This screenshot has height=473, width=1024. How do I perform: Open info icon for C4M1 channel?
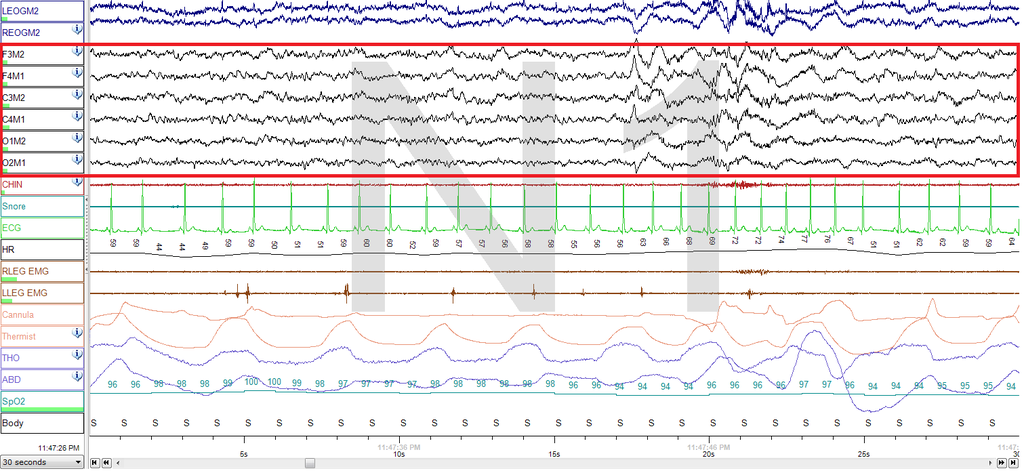click(77, 115)
